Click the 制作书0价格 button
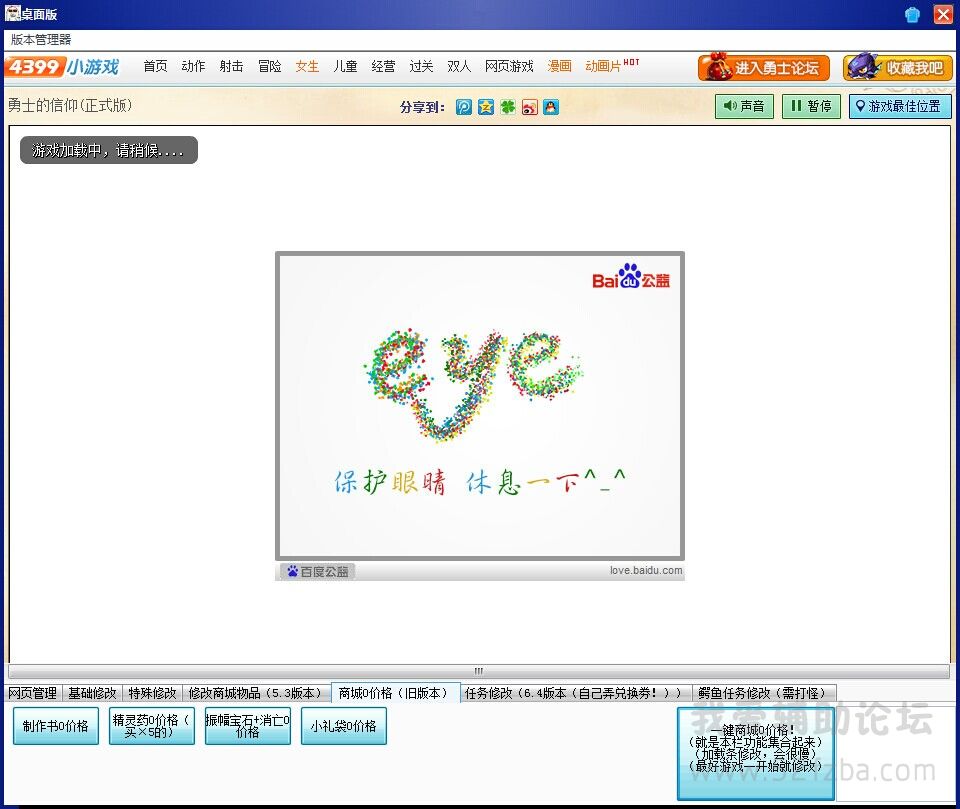Viewport: 960px width, 809px height. coord(56,726)
